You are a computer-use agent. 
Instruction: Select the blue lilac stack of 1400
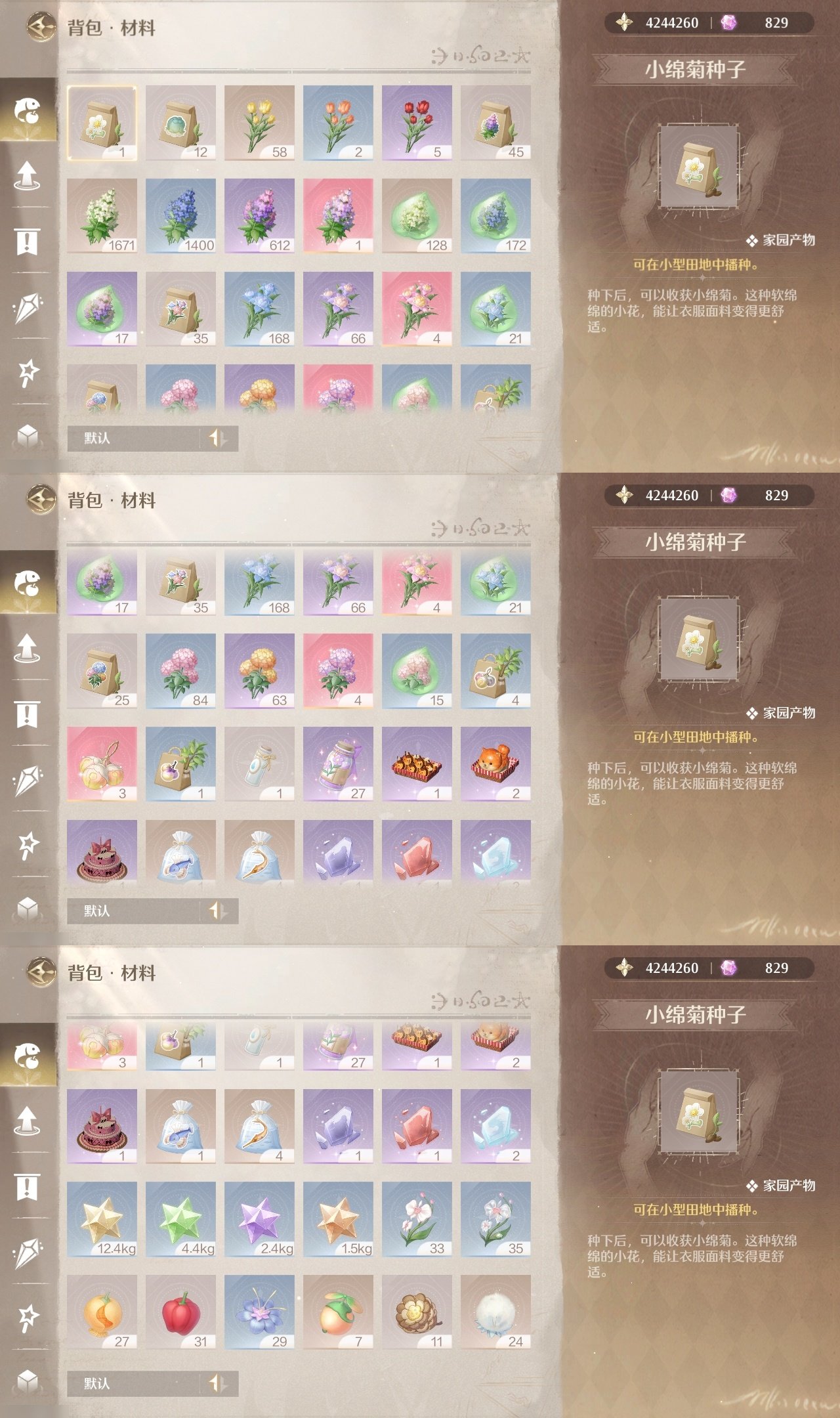(x=180, y=216)
